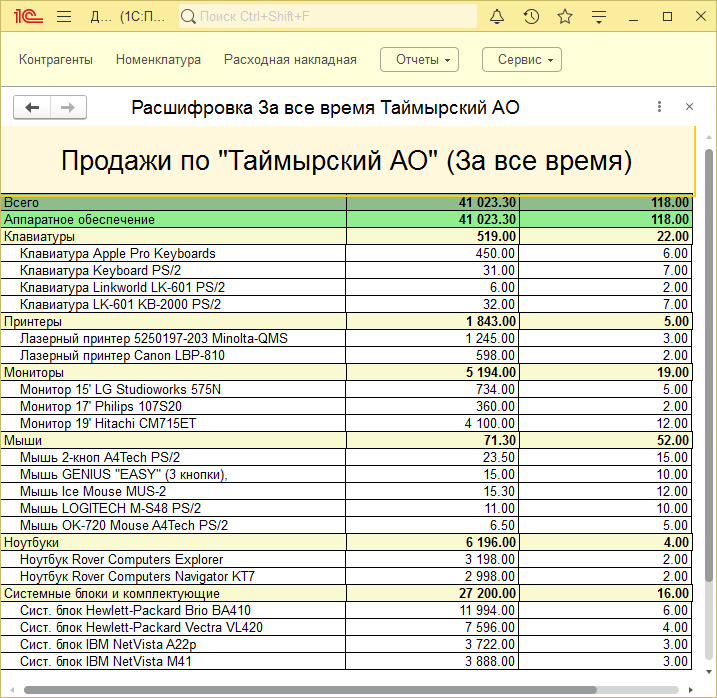Viewport: 717px width, 698px height.
Task: Open the history clock icon
Action: (x=531, y=17)
